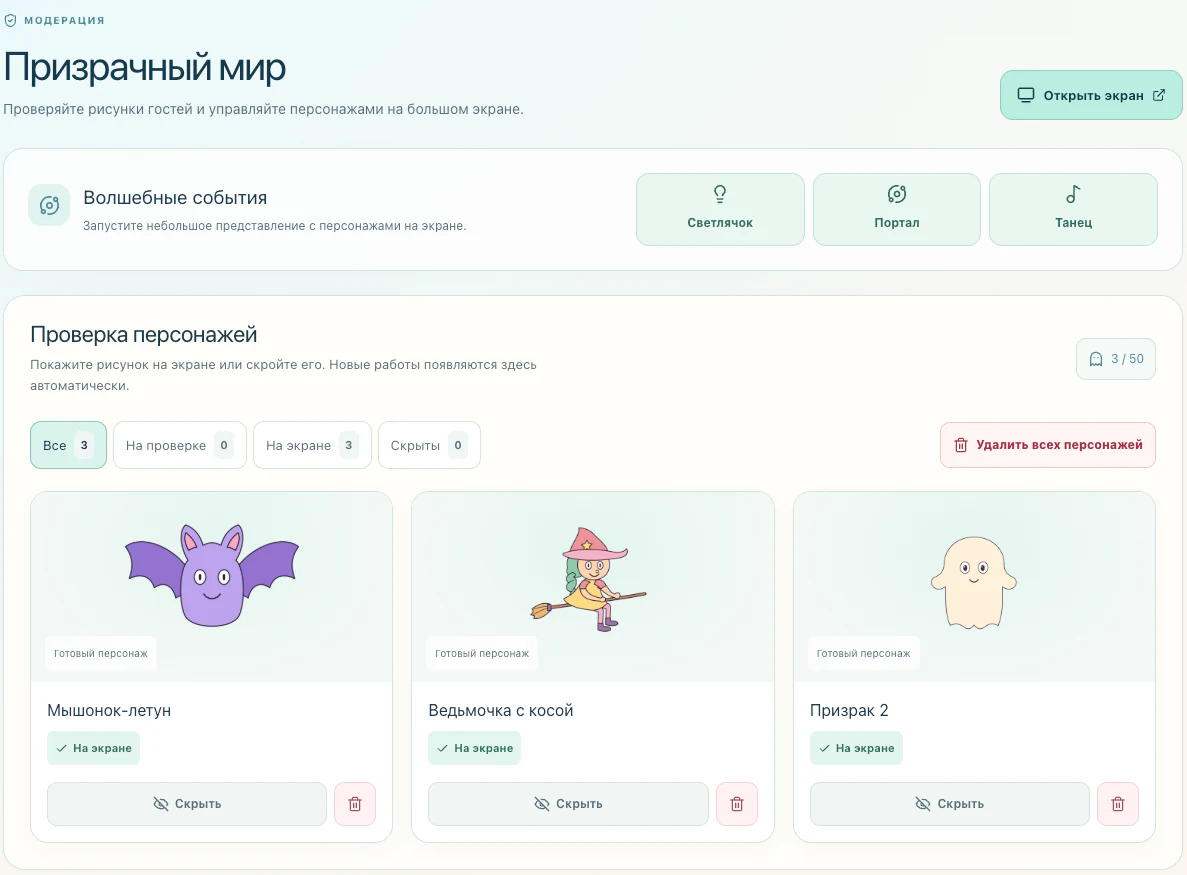Image resolution: width=1187 pixels, height=875 pixels.
Task: Switch to the На проверке filter
Action: pos(179,445)
